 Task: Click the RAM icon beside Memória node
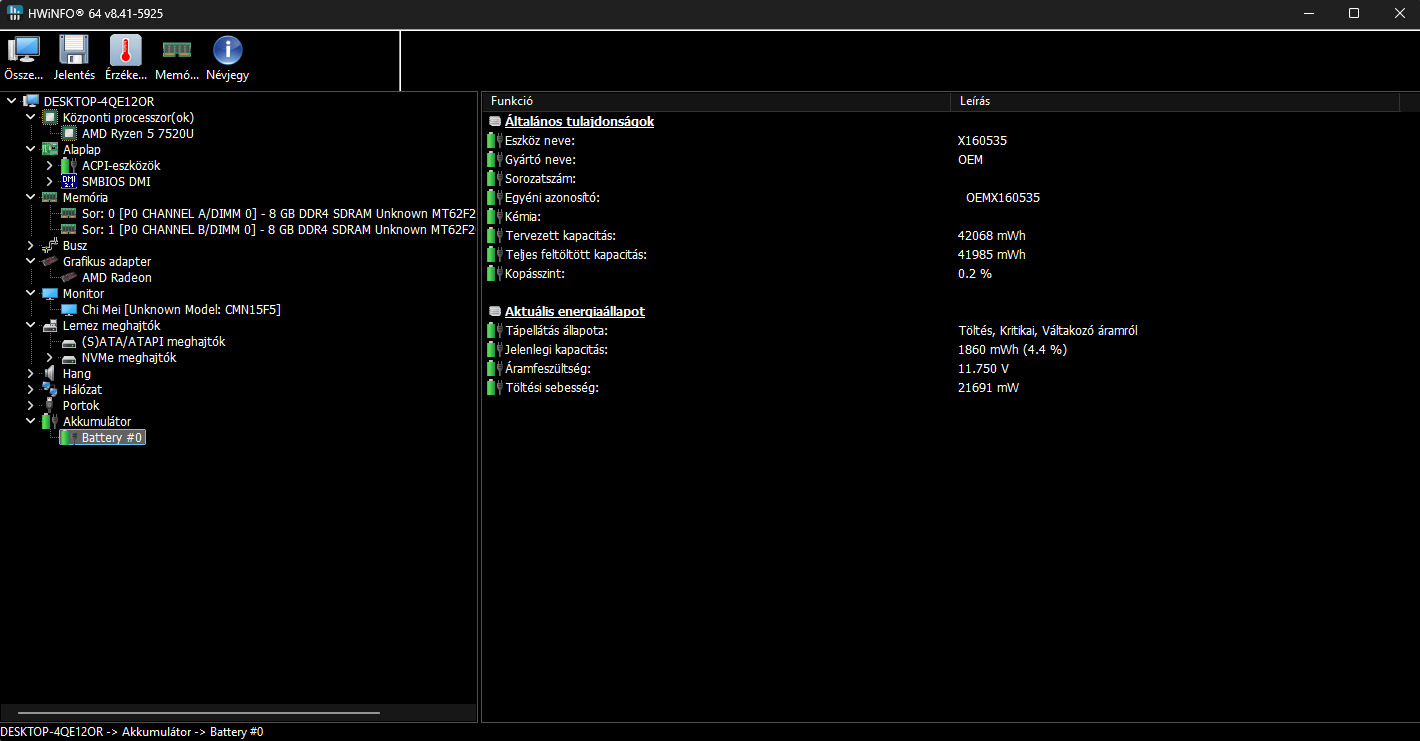coord(50,197)
